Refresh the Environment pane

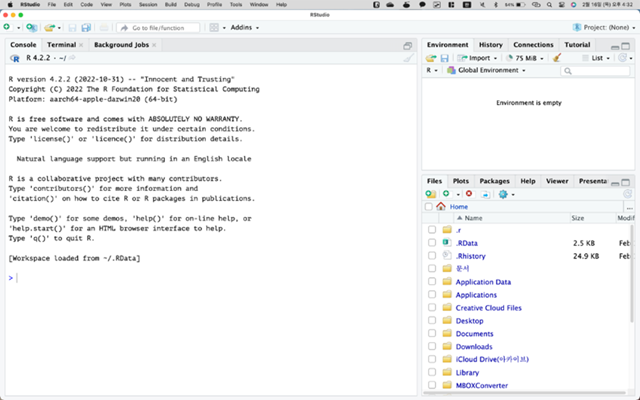click(x=622, y=58)
